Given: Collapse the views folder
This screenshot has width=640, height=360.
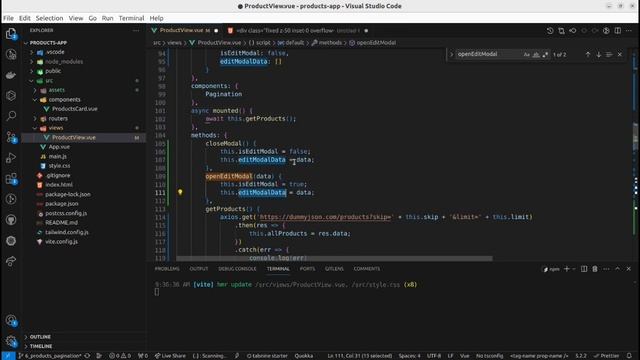Looking at the screenshot, I should pos(35,128).
